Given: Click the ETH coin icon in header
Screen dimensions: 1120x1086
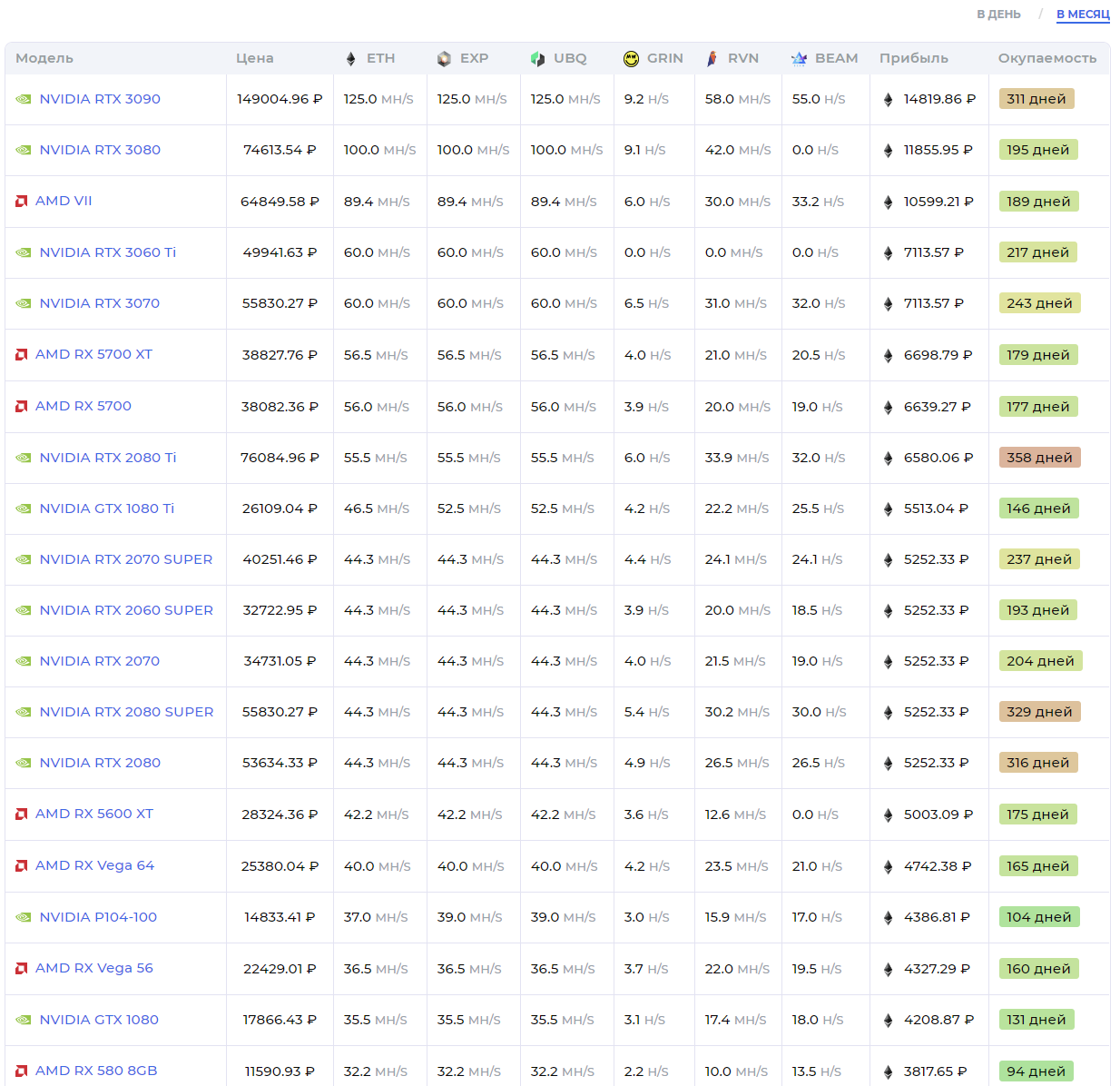Looking at the screenshot, I should tap(351, 59).
